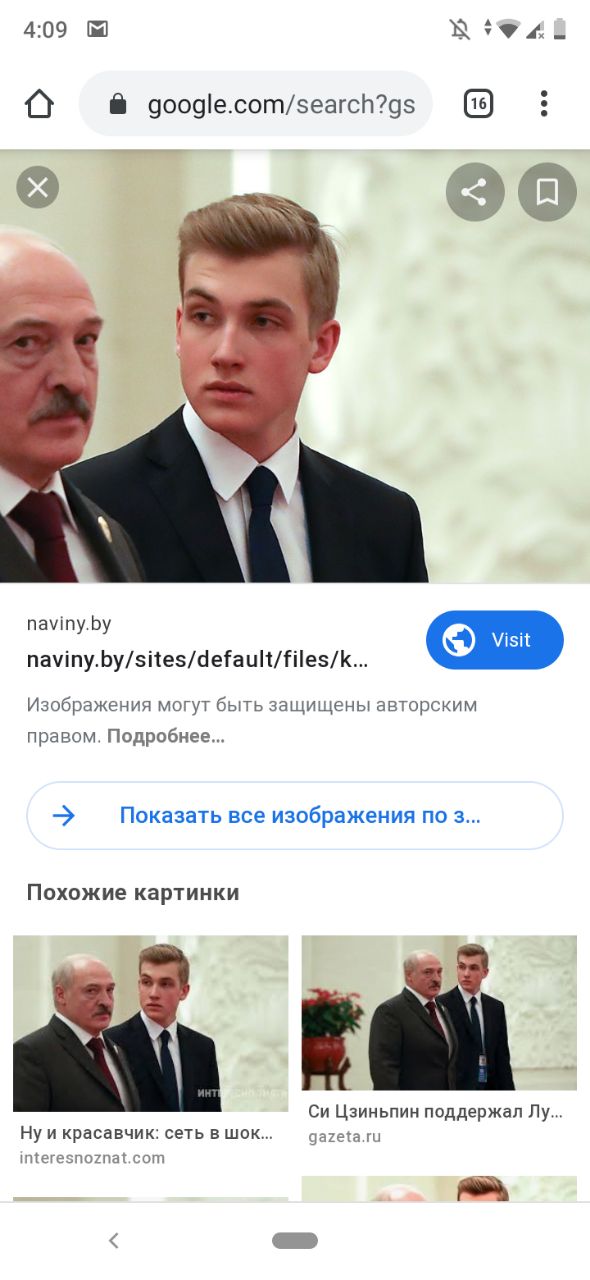This screenshot has width=590, height=1280.
Task: Tap the main preview photo
Action: (x=295, y=366)
